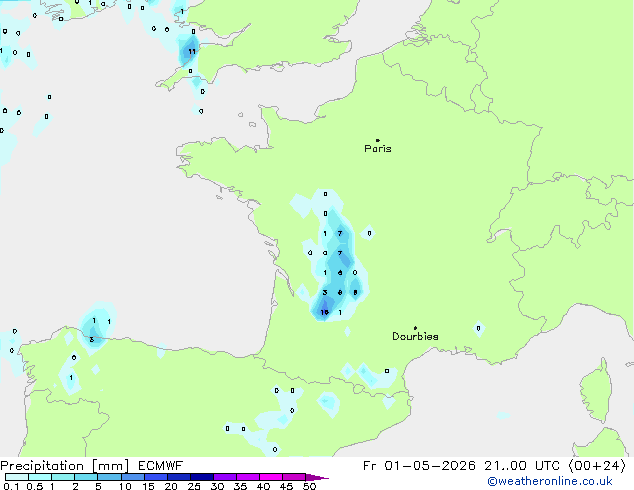Click the Paris location dot marker
This screenshot has width=634, height=490.
(378, 140)
